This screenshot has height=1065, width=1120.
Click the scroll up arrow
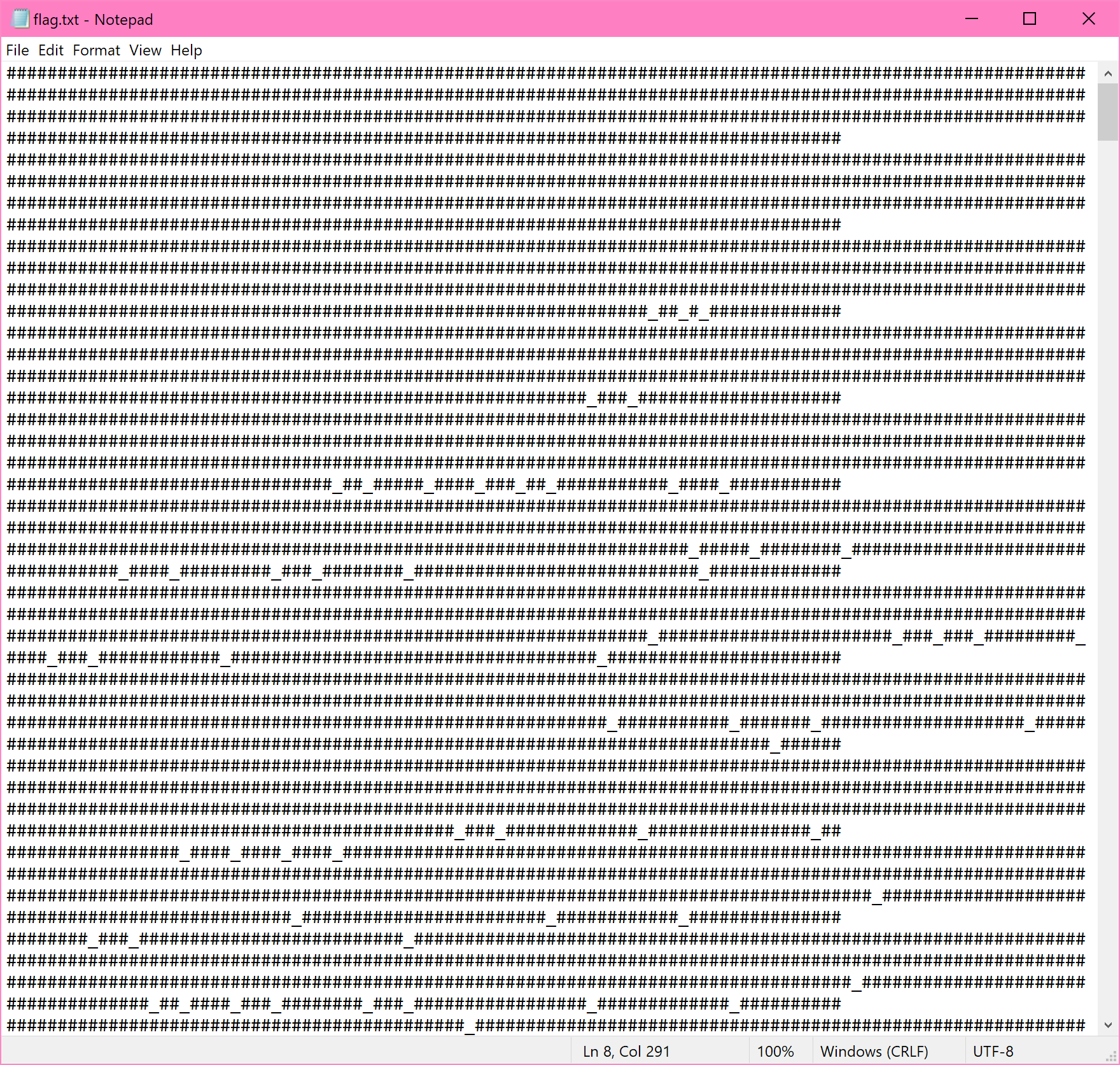[1108, 74]
